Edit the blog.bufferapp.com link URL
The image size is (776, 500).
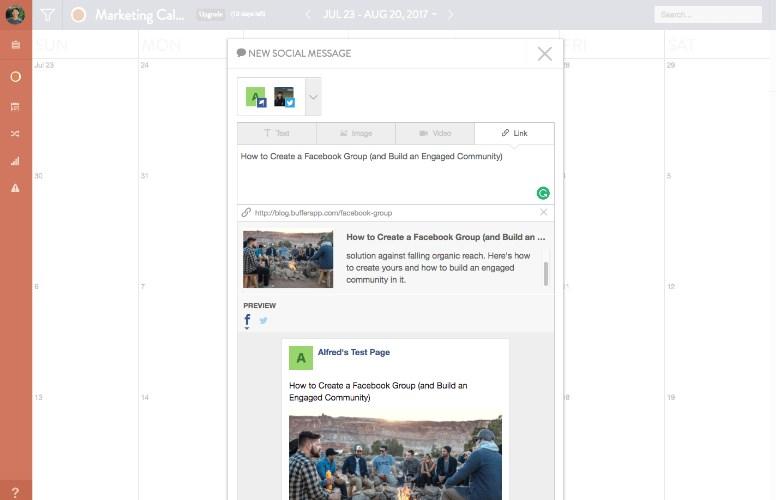pos(323,213)
